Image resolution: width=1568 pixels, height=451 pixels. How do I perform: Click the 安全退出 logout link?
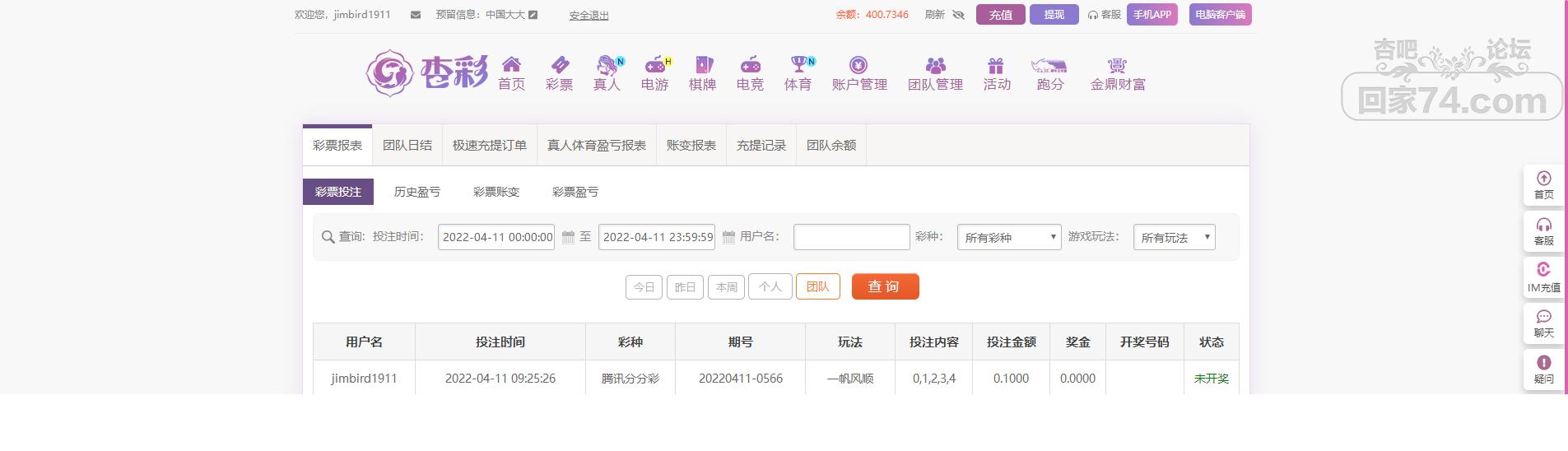(589, 15)
